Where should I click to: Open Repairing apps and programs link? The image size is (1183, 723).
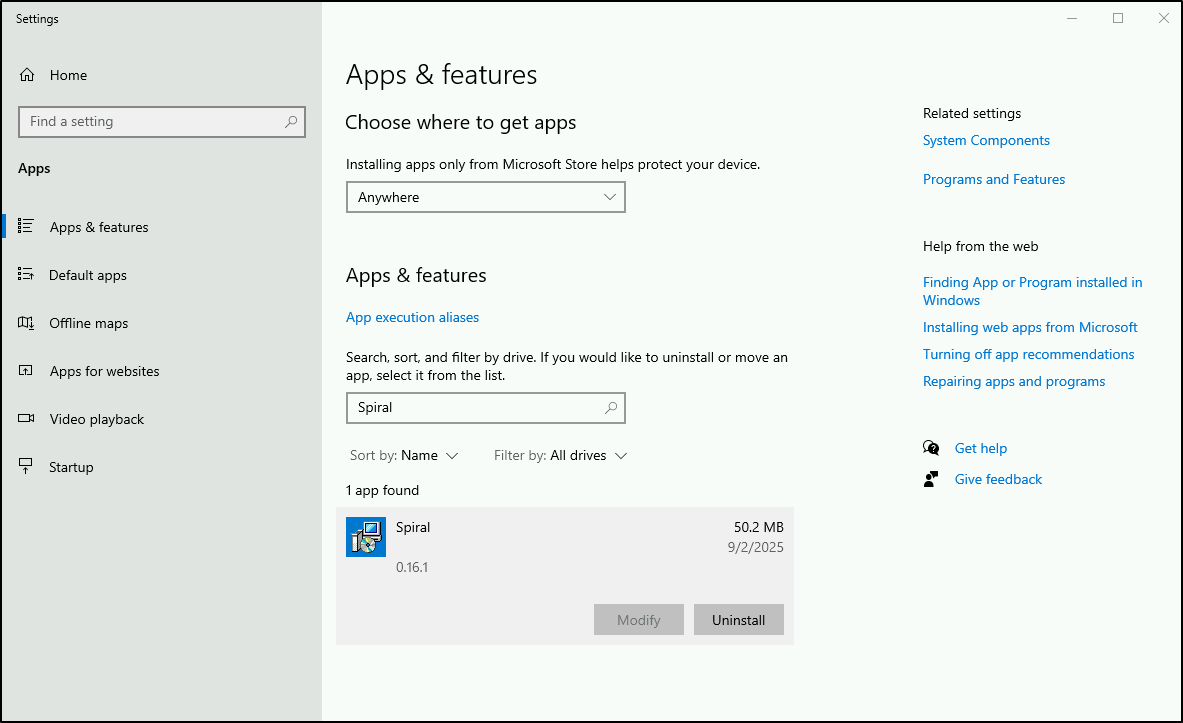1014,381
